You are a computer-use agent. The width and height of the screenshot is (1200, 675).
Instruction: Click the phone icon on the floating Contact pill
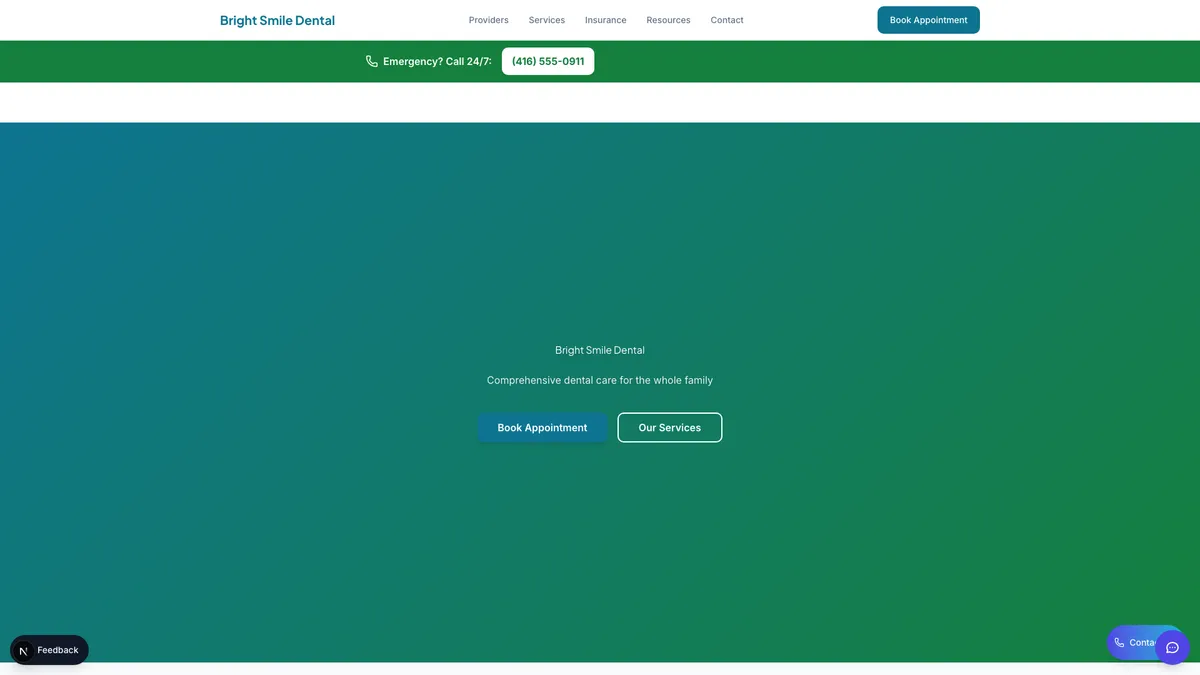click(x=1119, y=643)
